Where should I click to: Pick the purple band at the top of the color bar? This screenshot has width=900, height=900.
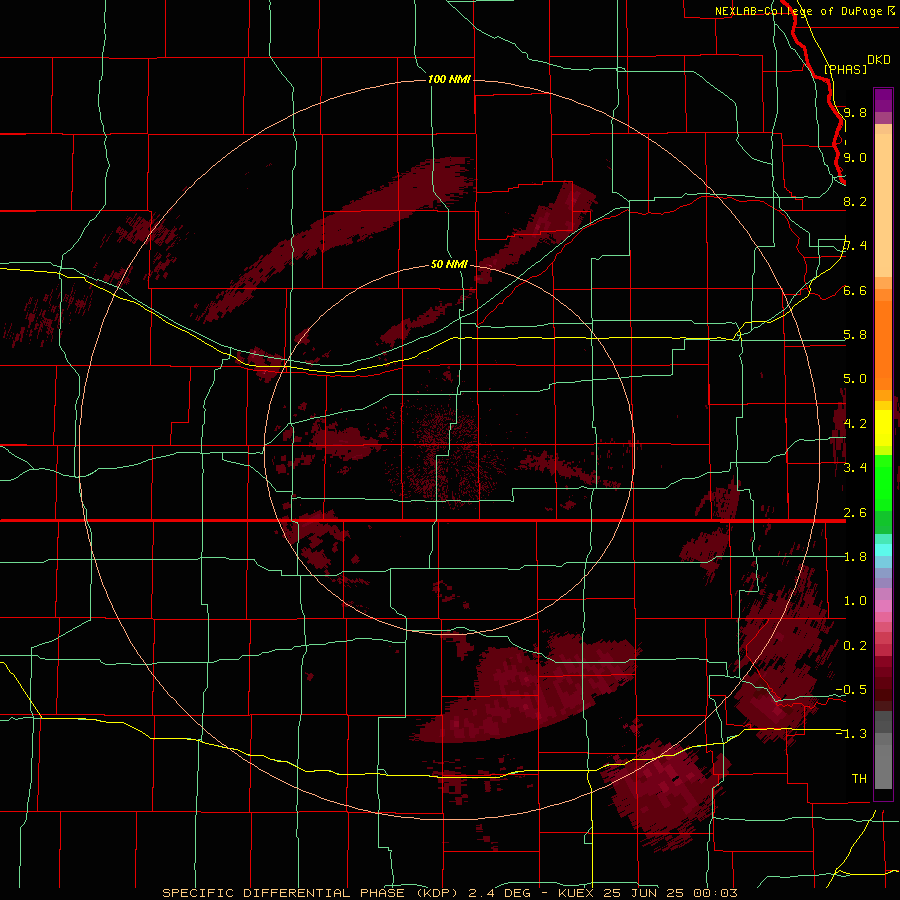883,100
